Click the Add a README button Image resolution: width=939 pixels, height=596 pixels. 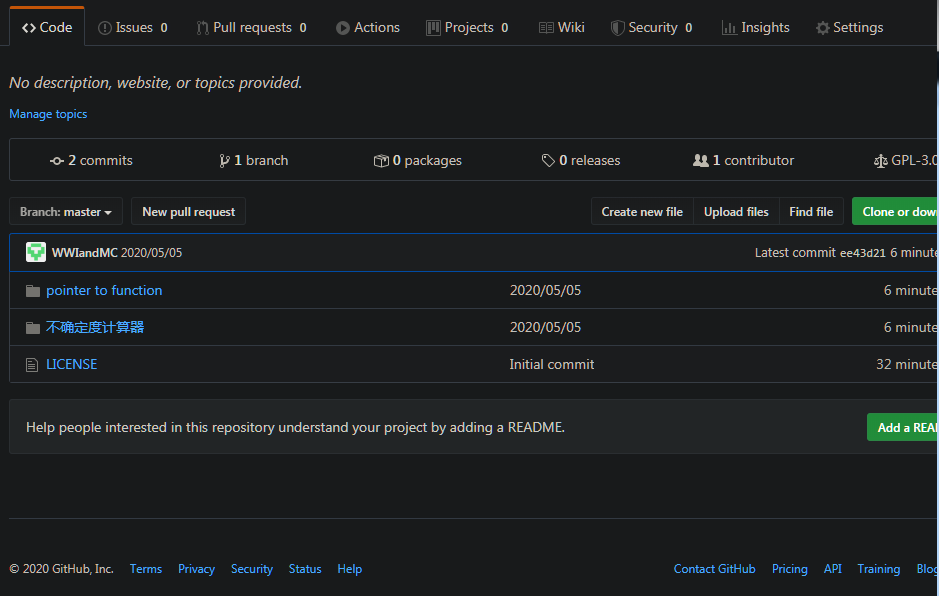(x=903, y=427)
